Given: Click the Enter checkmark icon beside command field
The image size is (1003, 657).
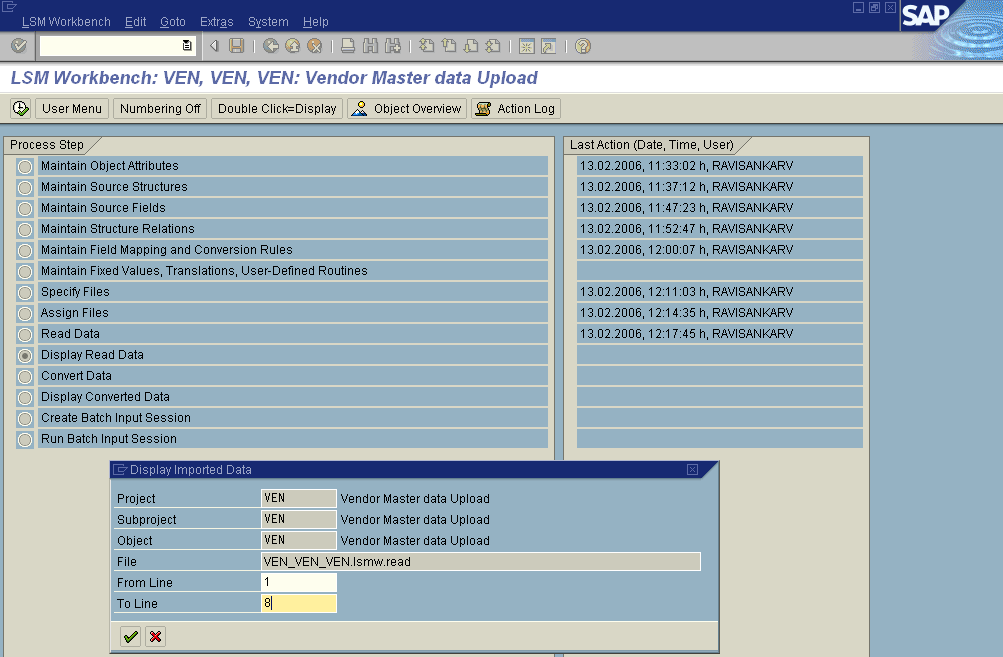Looking at the screenshot, I should [x=18, y=46].
